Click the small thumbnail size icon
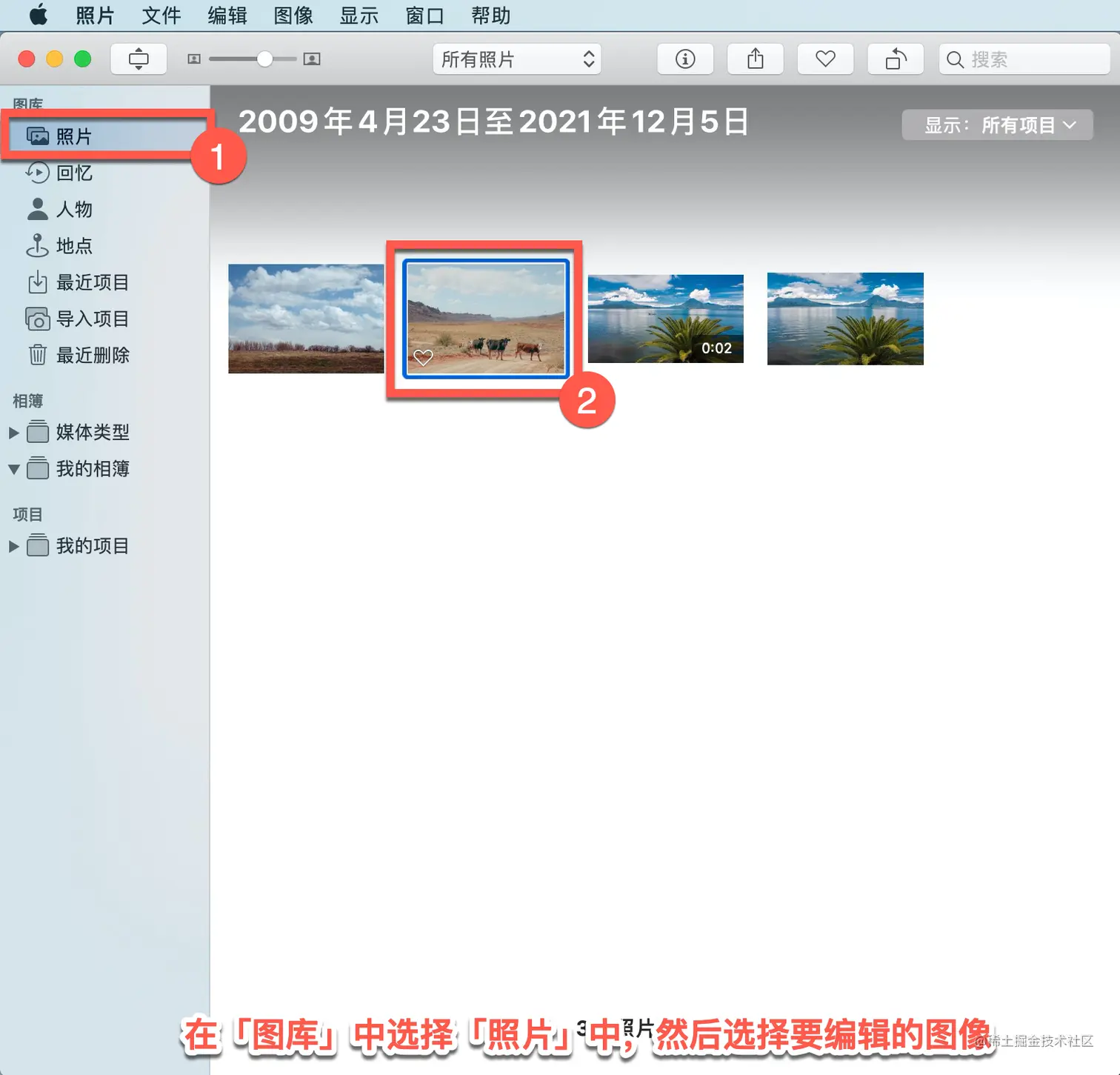Viewport: 1120px width, 1075px height. click(194, 59)
